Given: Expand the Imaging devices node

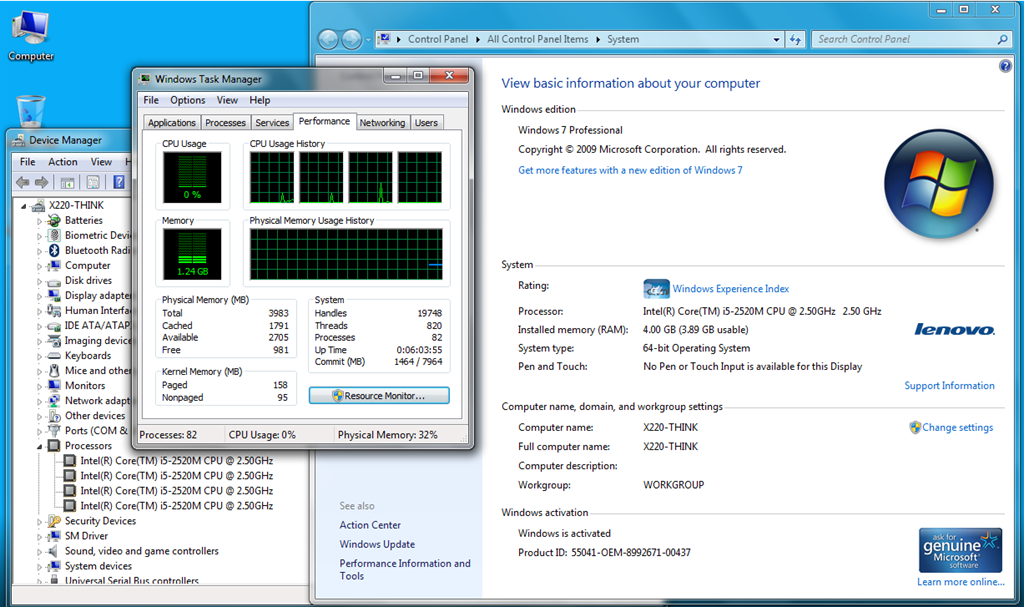Looking at the screenshot, I should click(39, 341).
